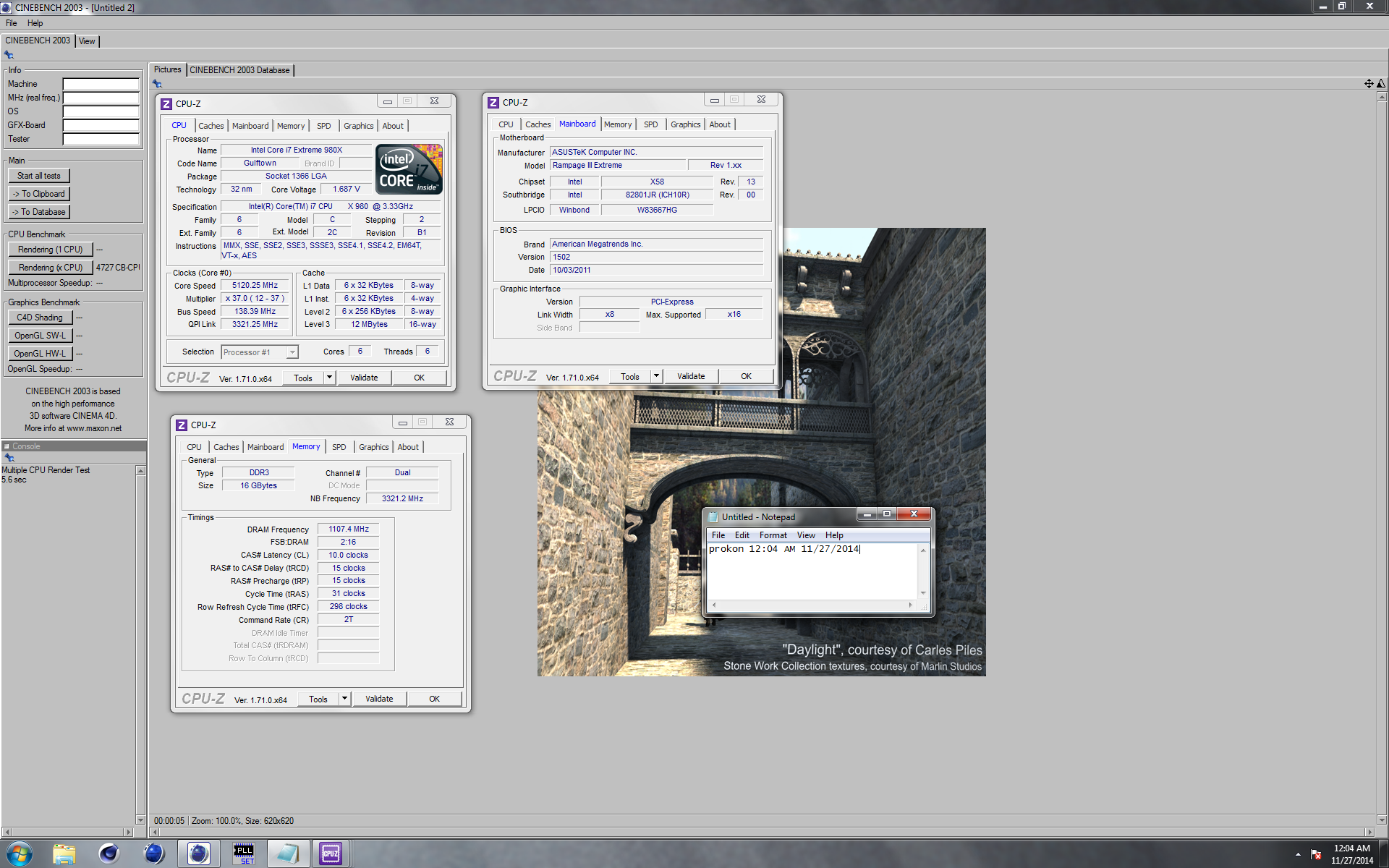
Task: Click PLL SET taskbar icon
Action: (244, 854)
